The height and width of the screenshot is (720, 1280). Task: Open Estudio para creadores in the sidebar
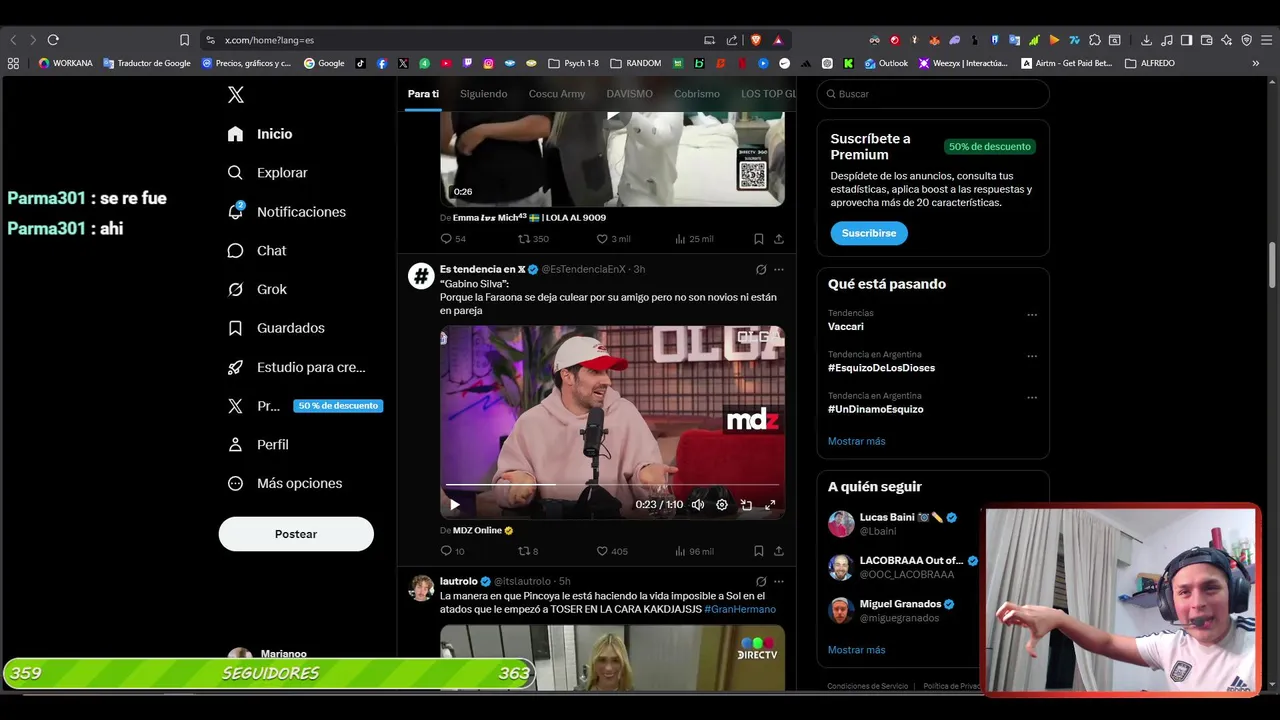tap(296, 367)
